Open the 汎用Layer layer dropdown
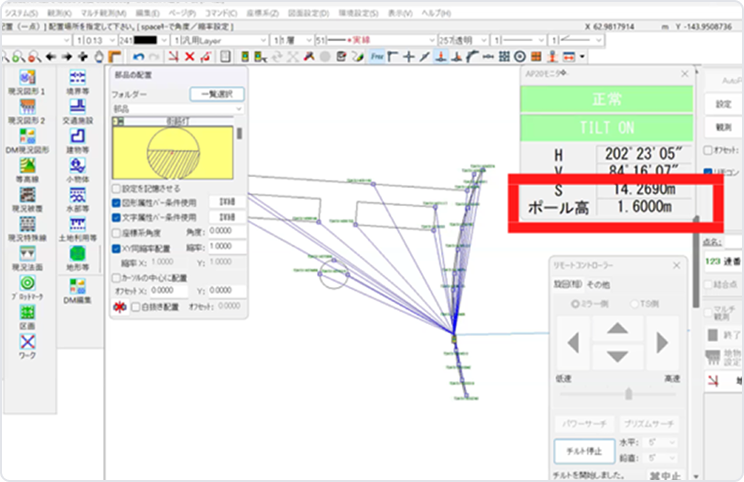This screenshot has width=744, height=482. coord(220,40)
